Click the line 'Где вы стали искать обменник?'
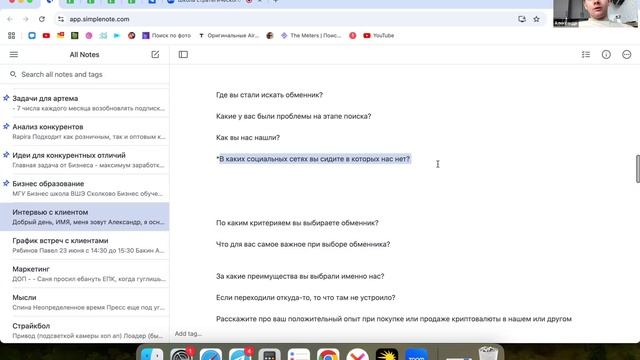Screen dimensions: 640x360 [269, 95]
